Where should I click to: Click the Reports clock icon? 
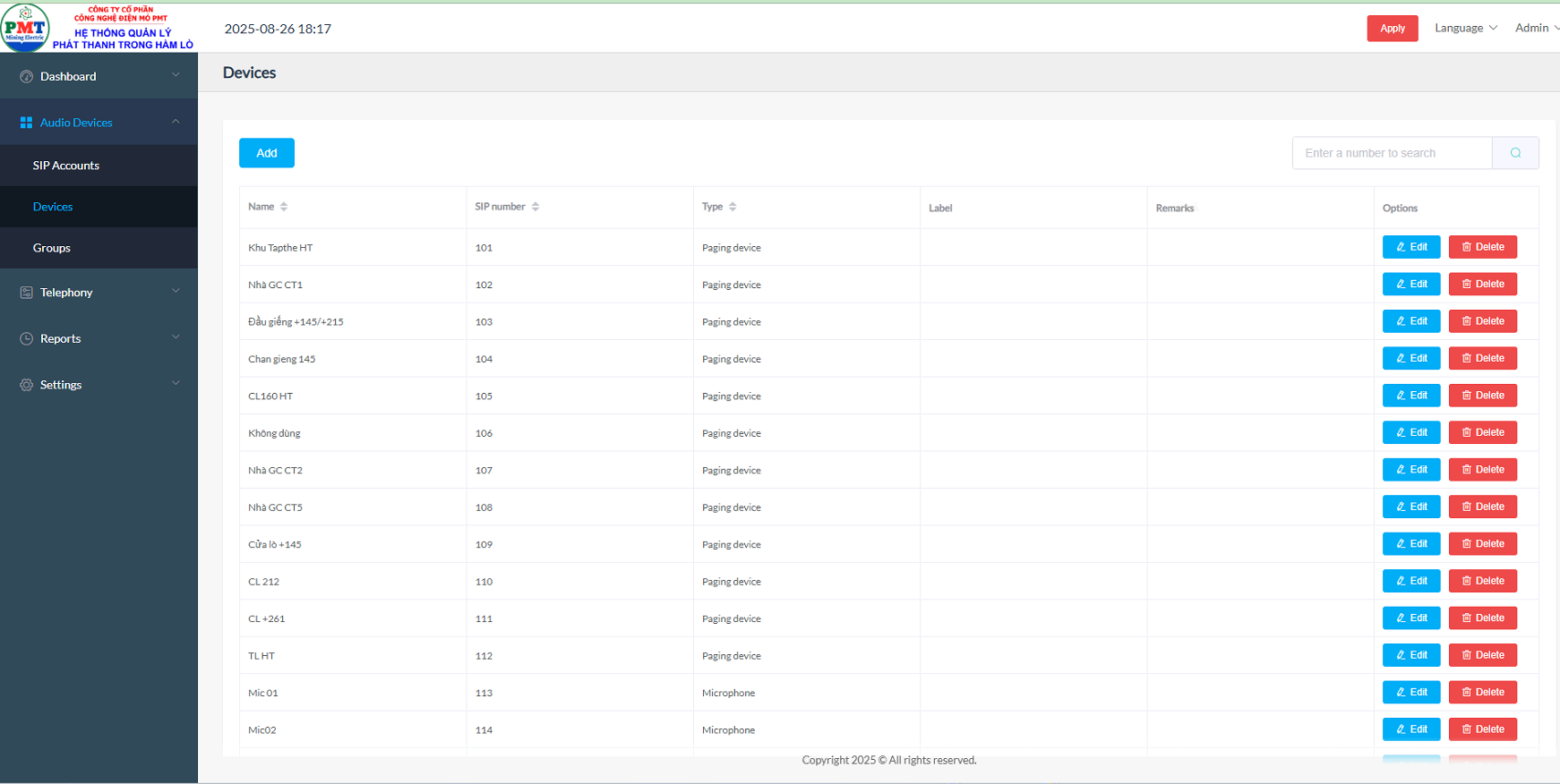[x=26, y=338]
